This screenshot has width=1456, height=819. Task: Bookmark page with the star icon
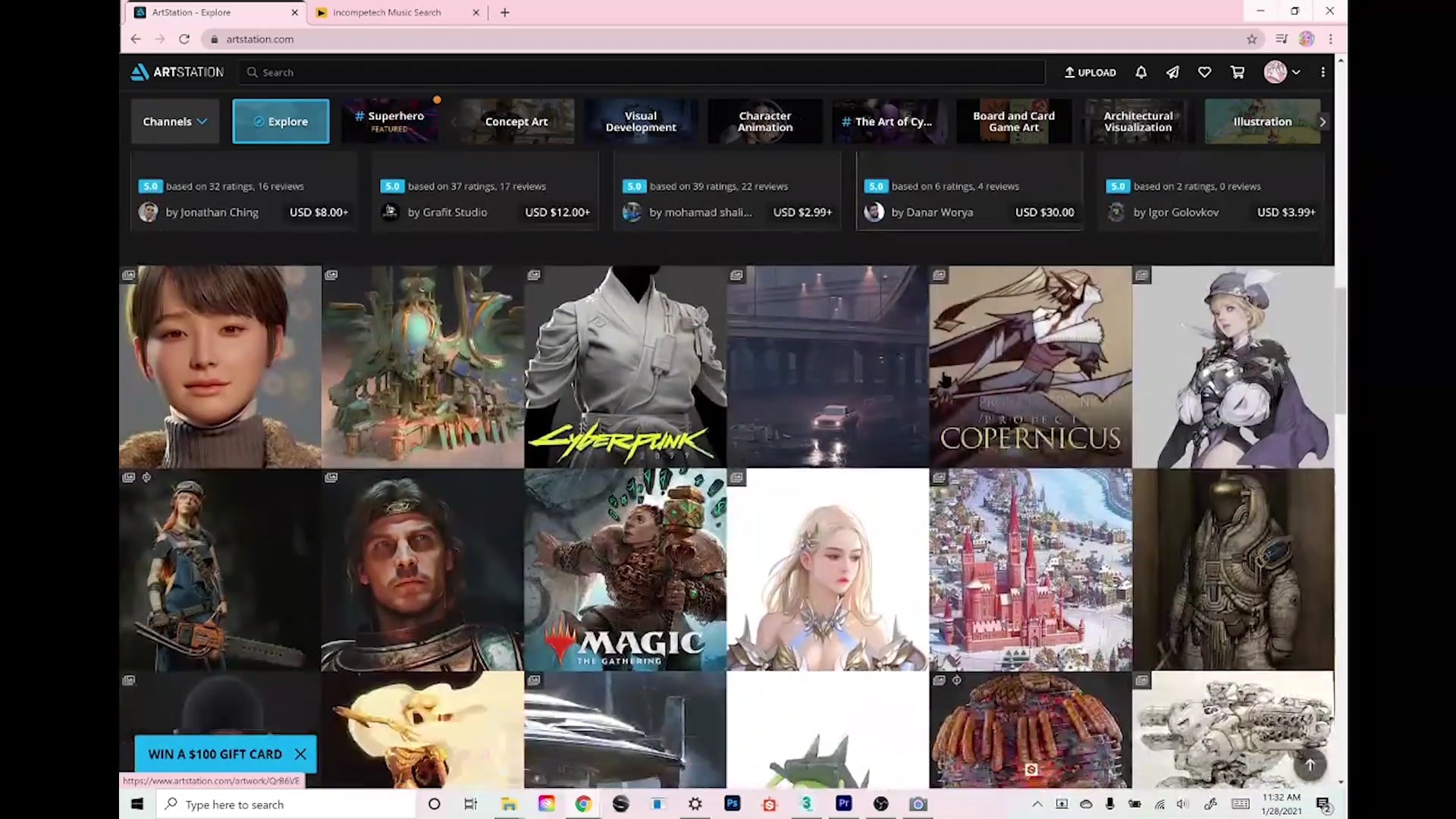1252,39
